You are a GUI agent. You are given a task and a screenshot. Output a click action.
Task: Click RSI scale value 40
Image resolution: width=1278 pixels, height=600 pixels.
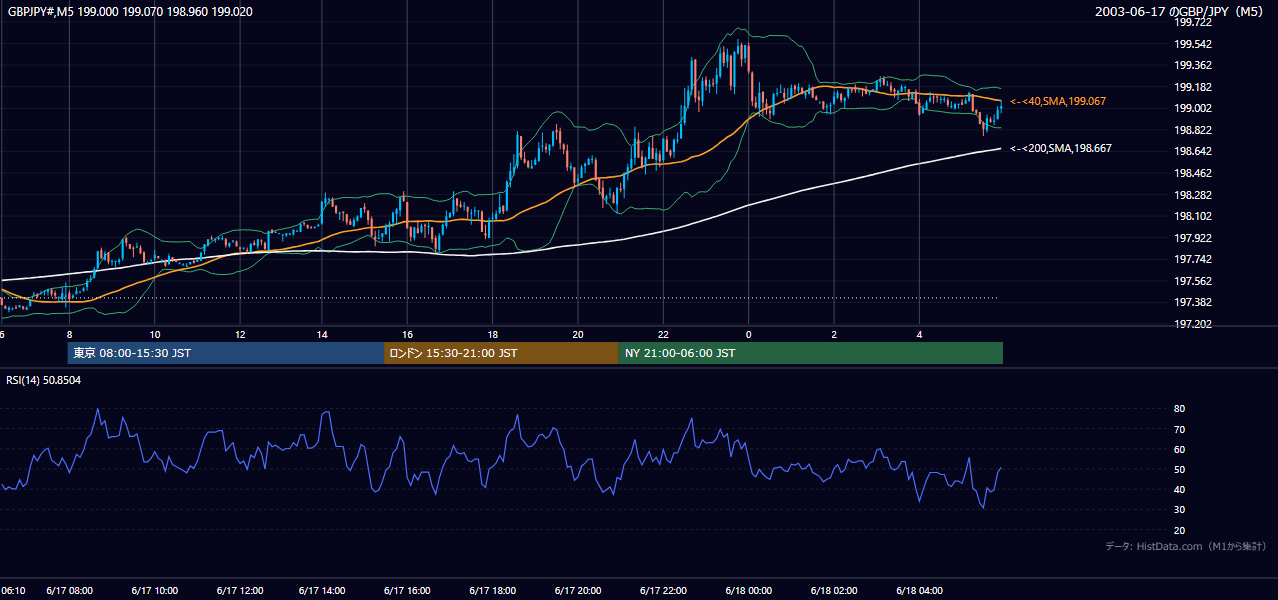(x=1180, y=489)
